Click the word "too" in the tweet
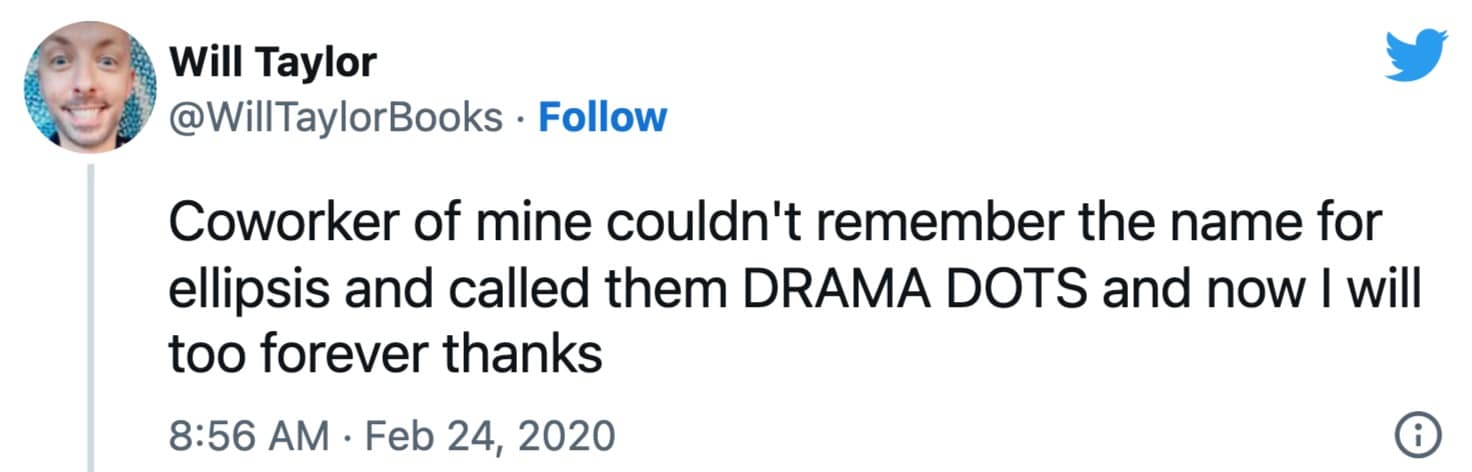 pyautogui.click(x=202, y=353)
